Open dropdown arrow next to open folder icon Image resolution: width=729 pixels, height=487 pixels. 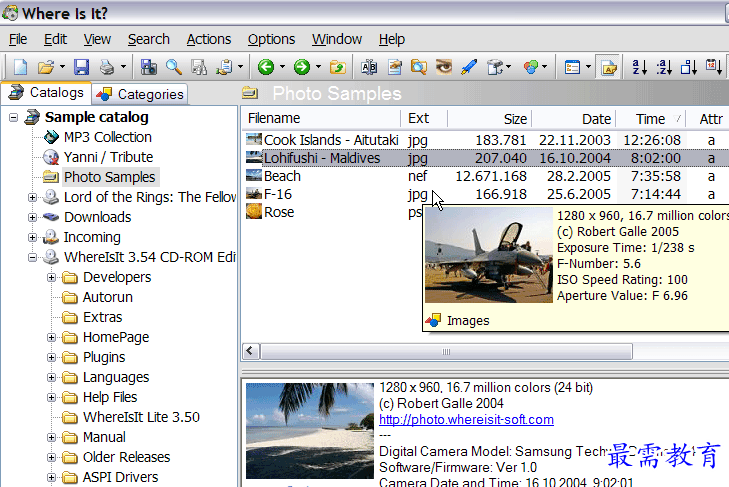tap(62, 67)
